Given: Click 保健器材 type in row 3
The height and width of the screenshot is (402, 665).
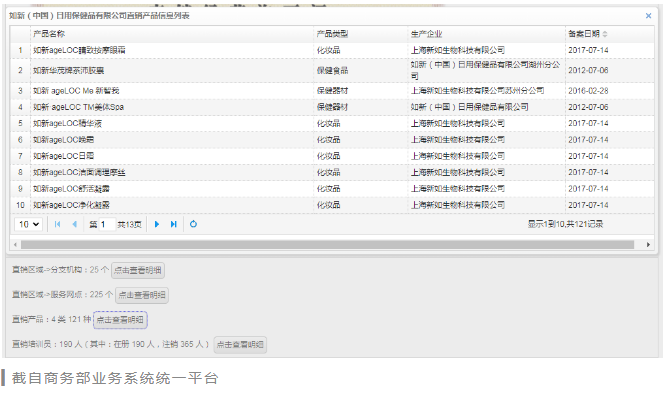Looking at the screenshot, I should click(x=332, y=91).
